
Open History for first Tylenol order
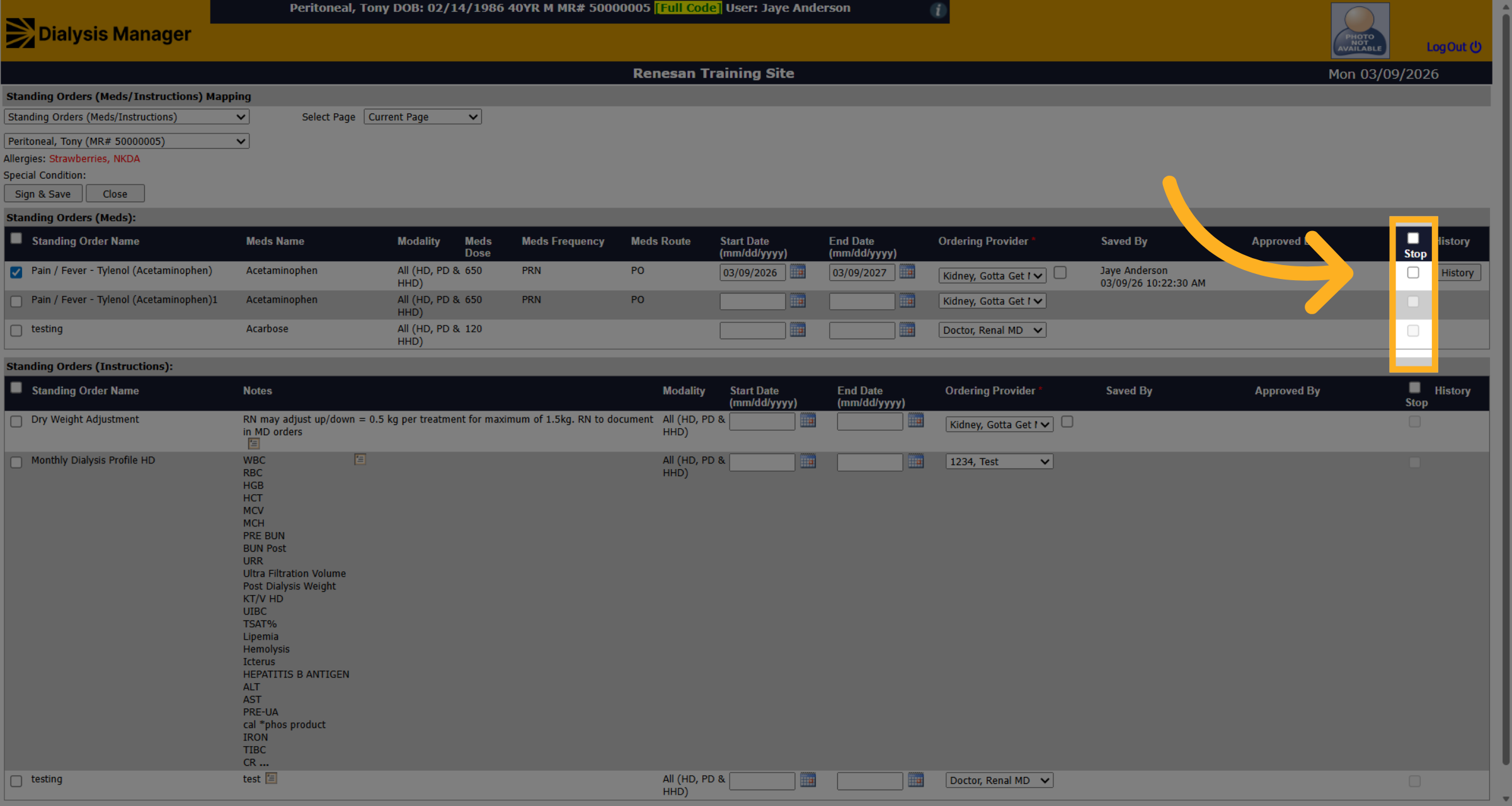tap(1457, 273)
